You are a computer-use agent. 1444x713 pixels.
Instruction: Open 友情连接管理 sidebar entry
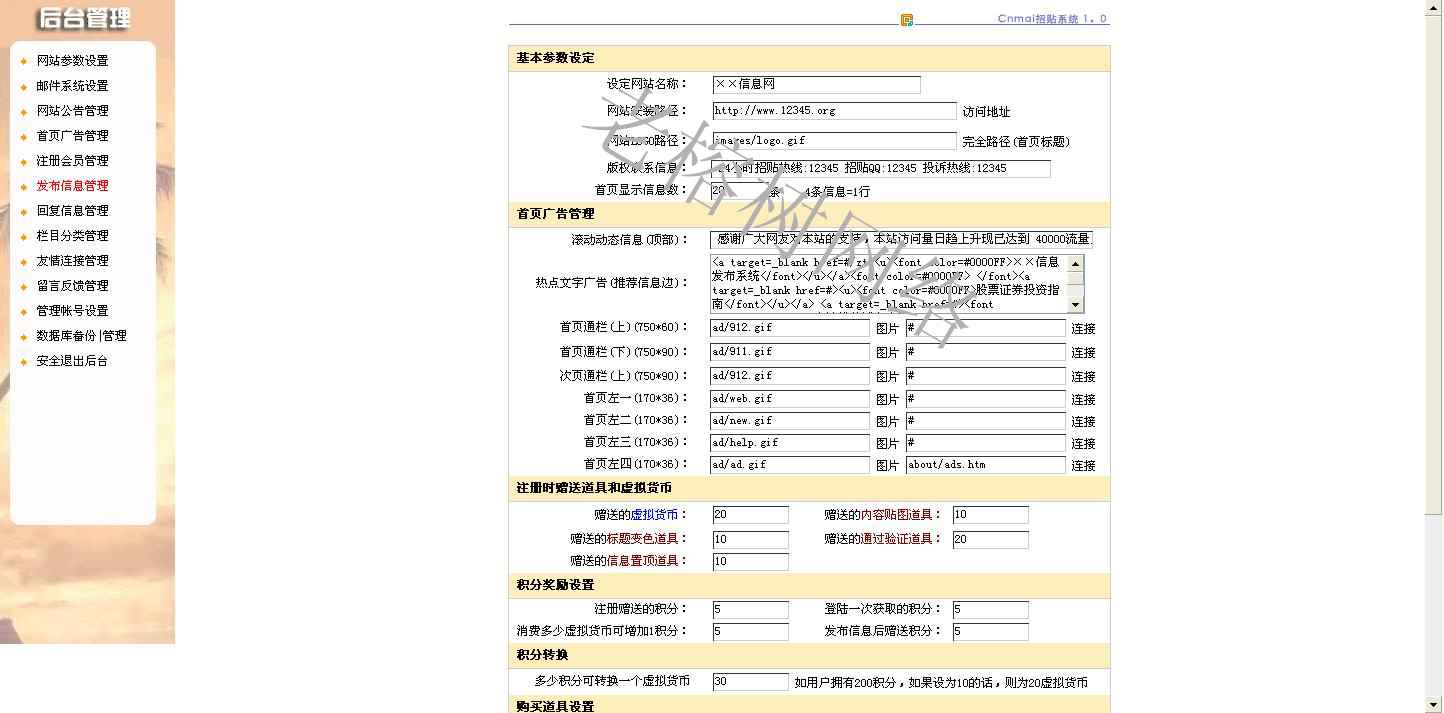click(x=72, y=261)
